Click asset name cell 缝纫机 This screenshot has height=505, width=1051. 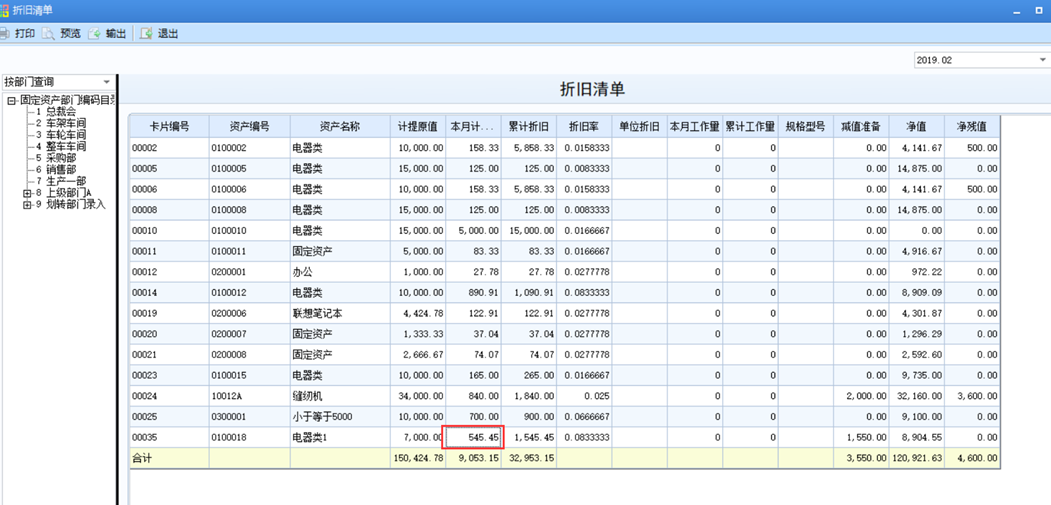(x=340, y=396)
